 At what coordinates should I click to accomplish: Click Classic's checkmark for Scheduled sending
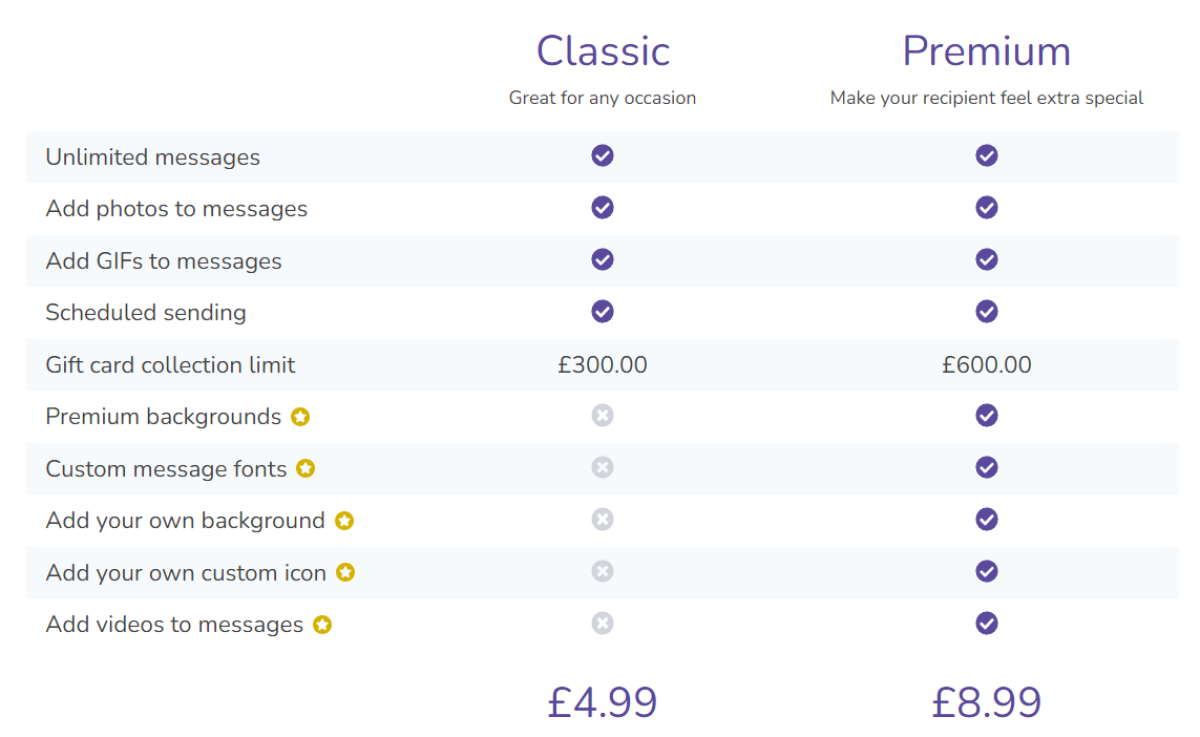[x=602, y=311]
